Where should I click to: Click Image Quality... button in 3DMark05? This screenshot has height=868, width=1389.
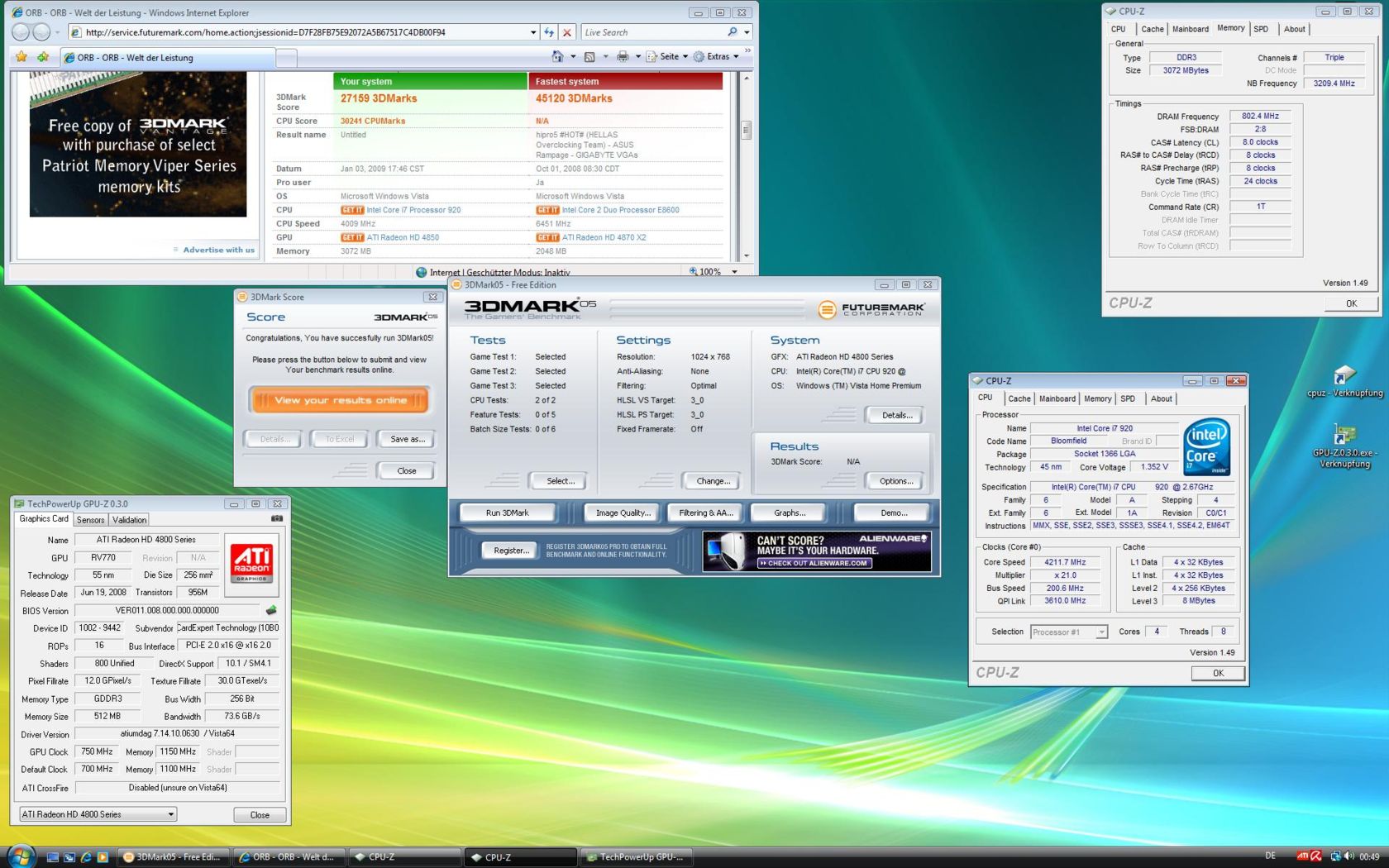(623, 513)
